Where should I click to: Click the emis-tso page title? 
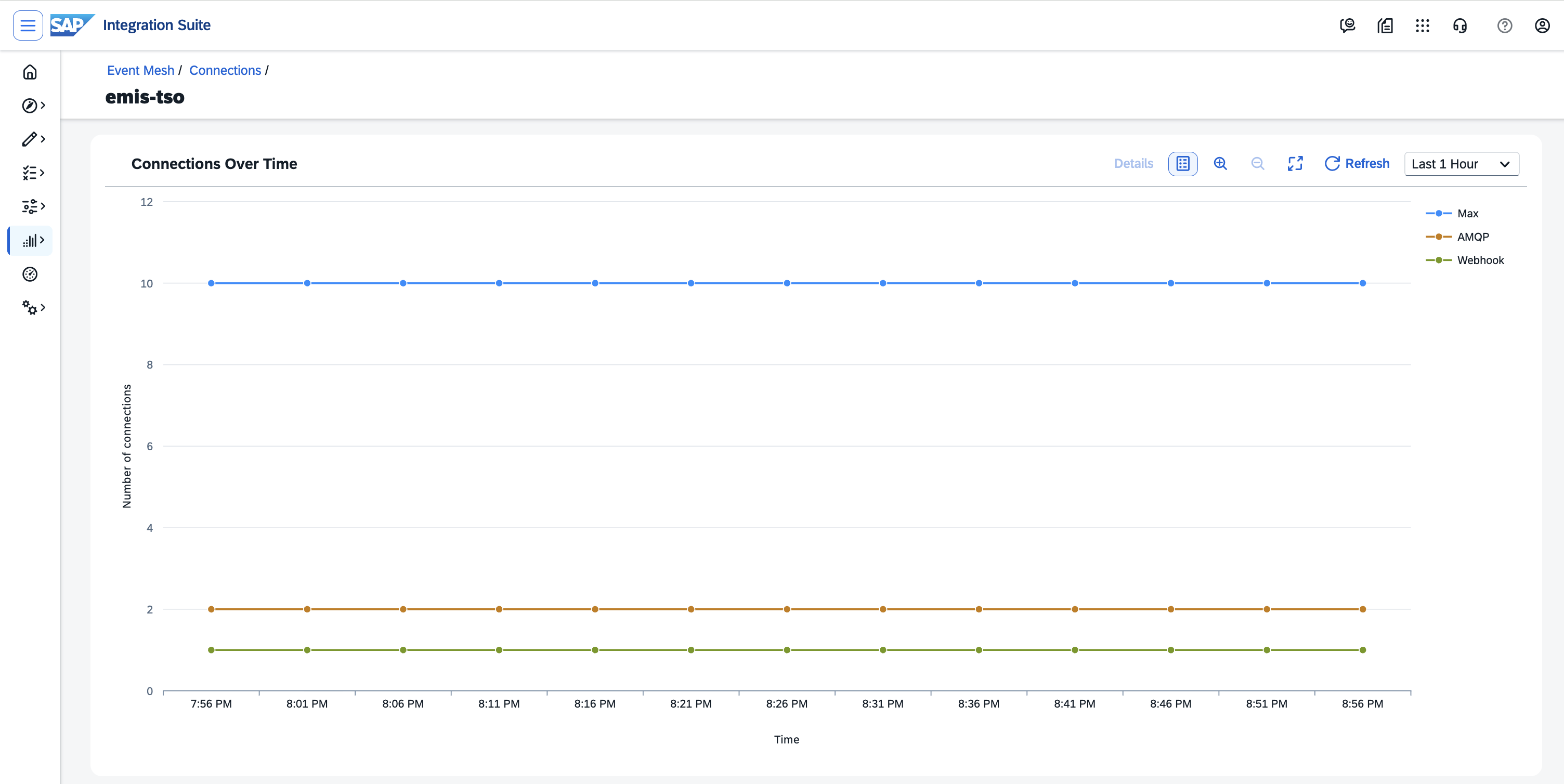(145, 97)
